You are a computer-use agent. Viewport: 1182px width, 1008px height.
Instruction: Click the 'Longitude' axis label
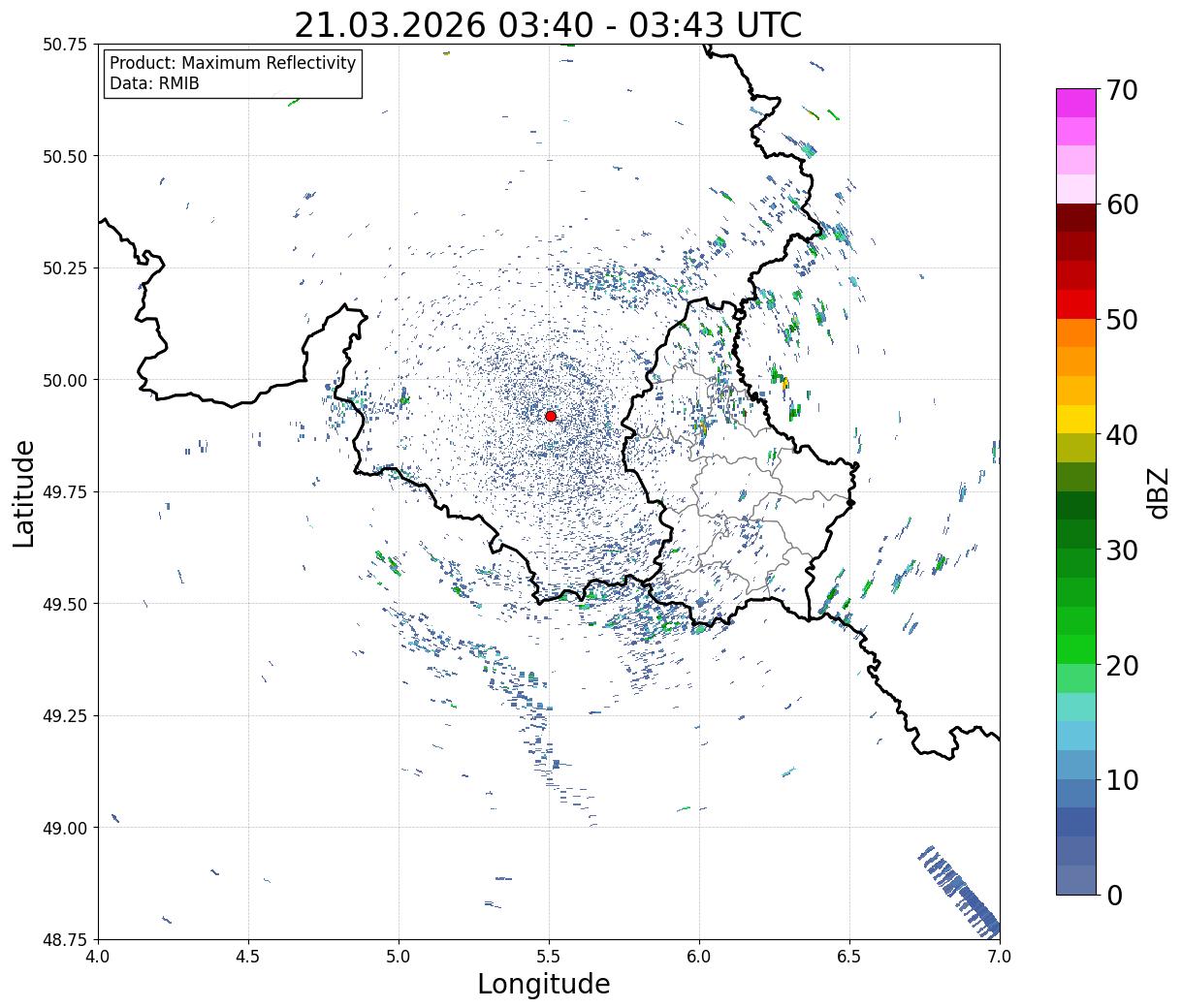click(544, 984)
